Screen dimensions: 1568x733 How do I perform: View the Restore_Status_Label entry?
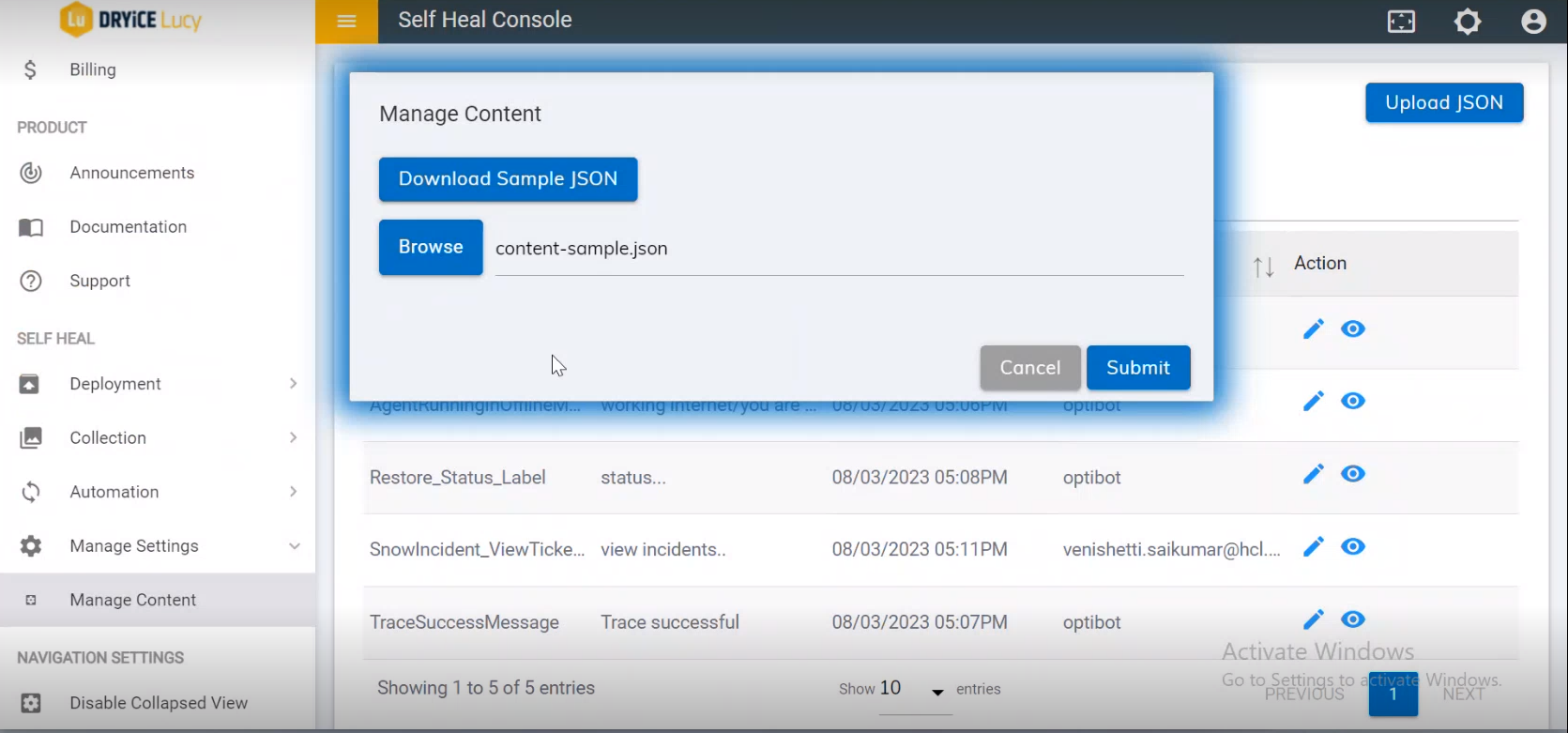coord(1353,474)
